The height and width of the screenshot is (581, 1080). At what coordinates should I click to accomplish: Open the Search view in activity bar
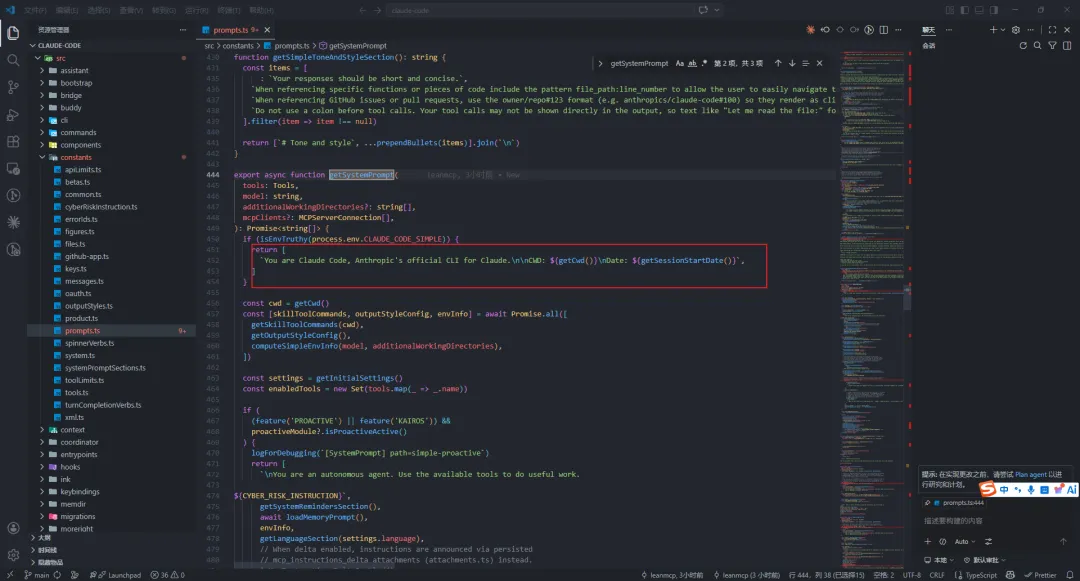[x=13, y=61]
